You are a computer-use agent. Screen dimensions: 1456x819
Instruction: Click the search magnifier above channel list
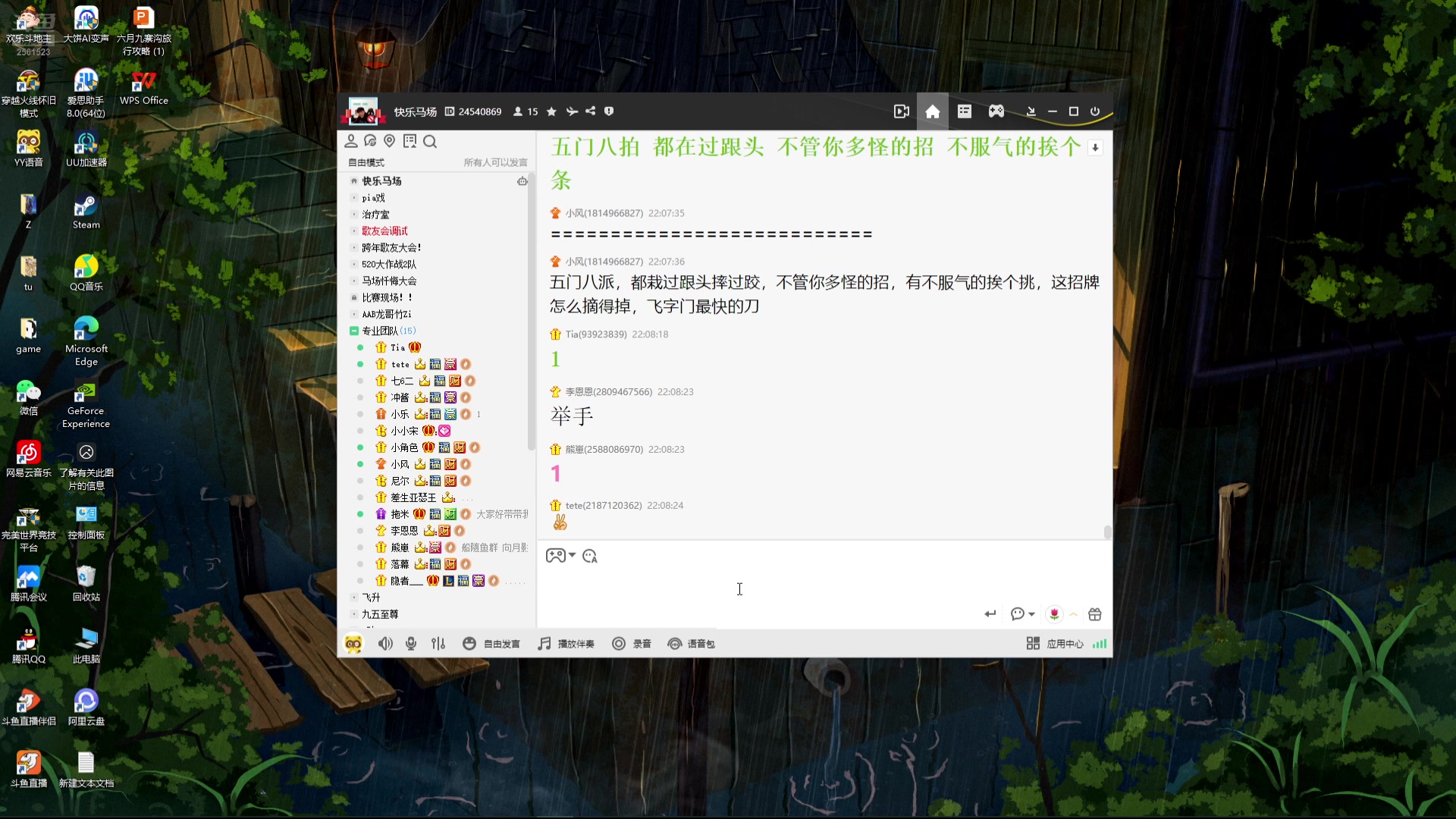(x=430, y=142)
